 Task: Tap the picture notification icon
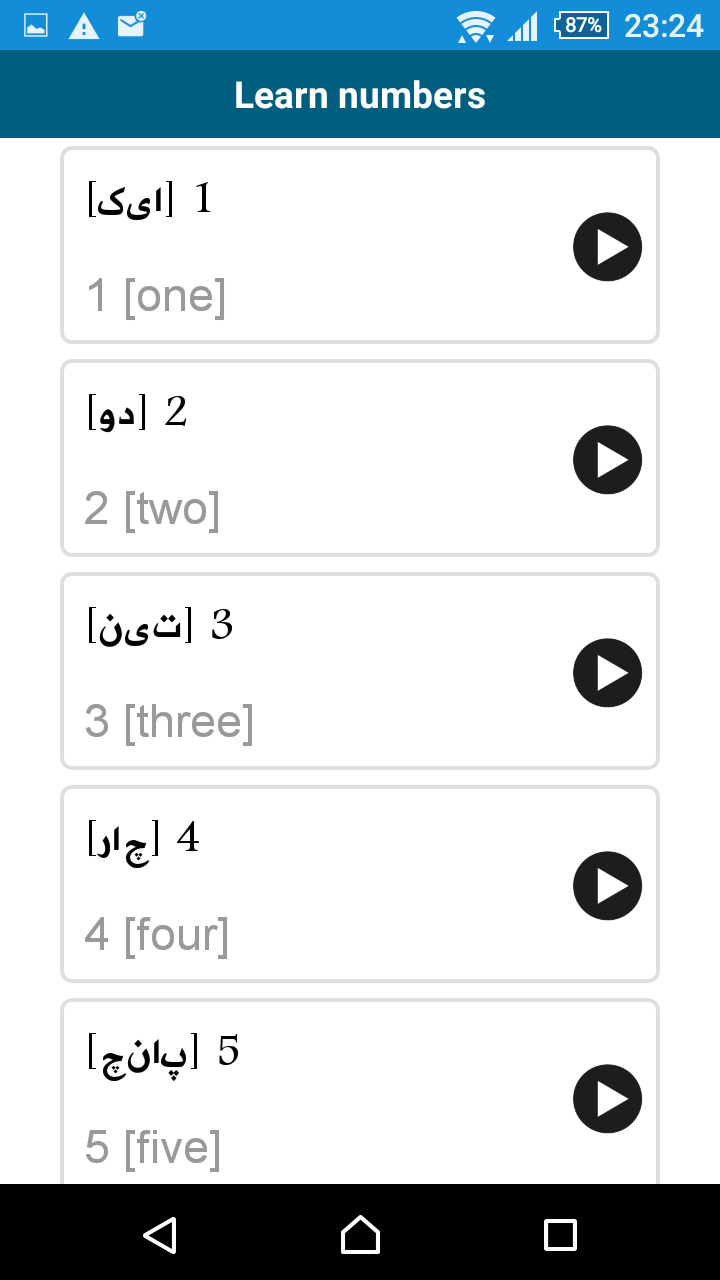coord(36,26)
